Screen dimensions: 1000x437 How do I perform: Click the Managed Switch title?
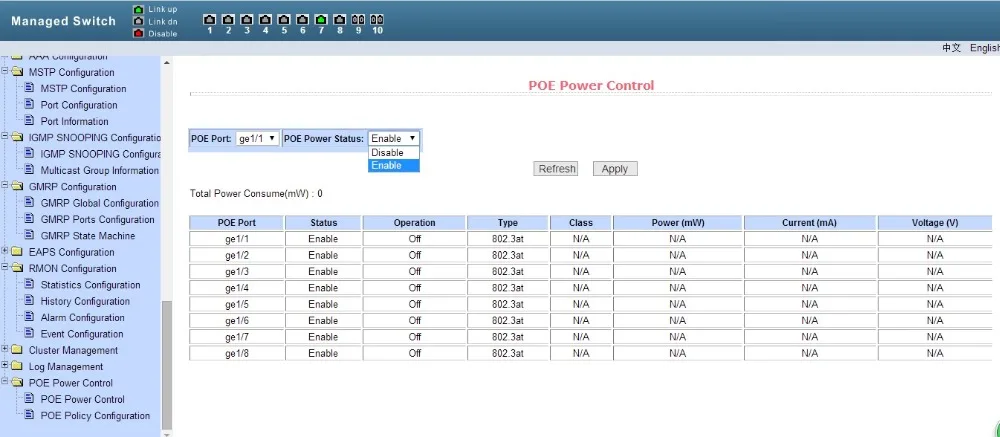63,21
